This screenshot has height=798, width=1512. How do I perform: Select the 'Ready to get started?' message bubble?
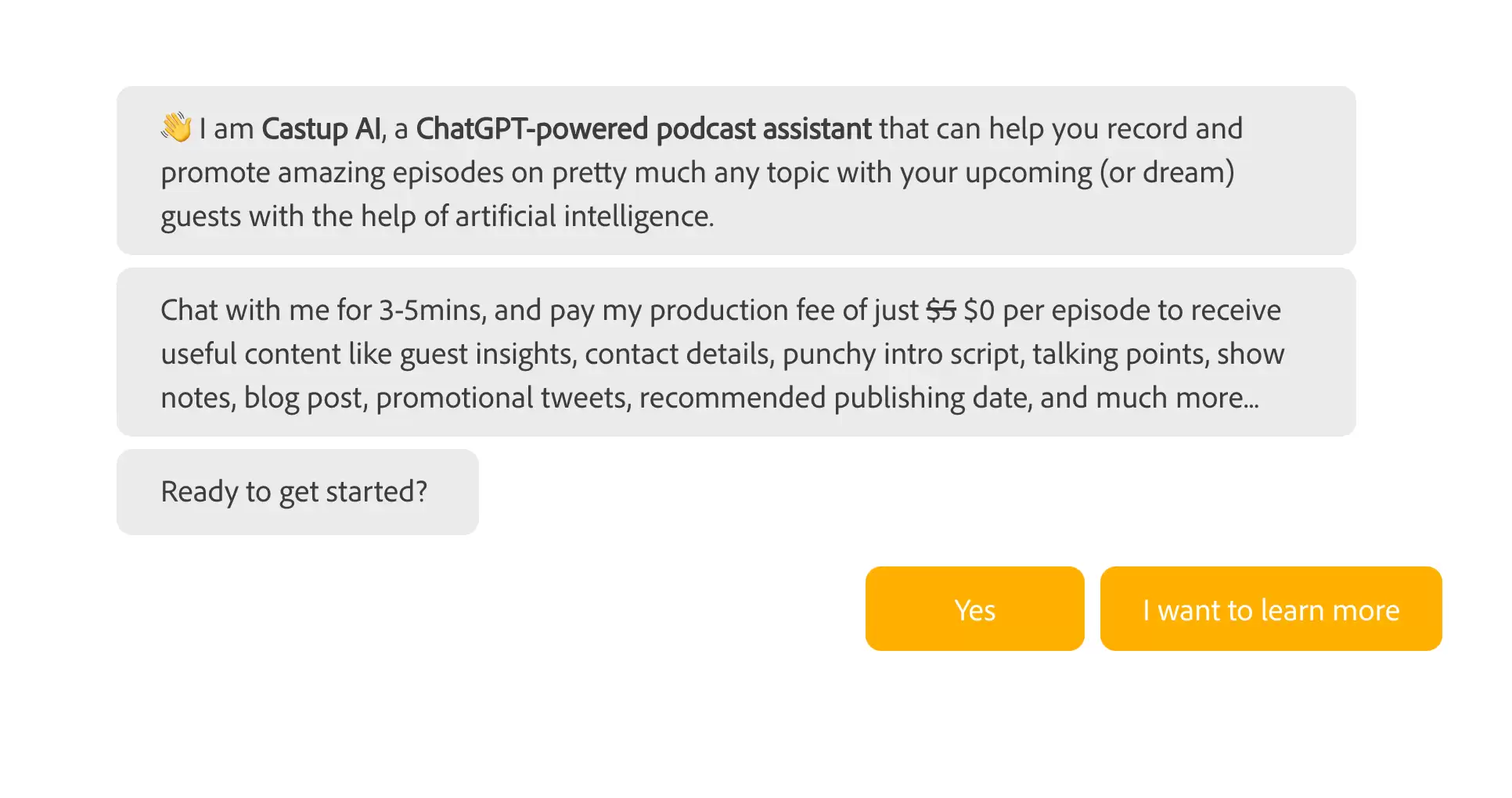tap(297, 492)
